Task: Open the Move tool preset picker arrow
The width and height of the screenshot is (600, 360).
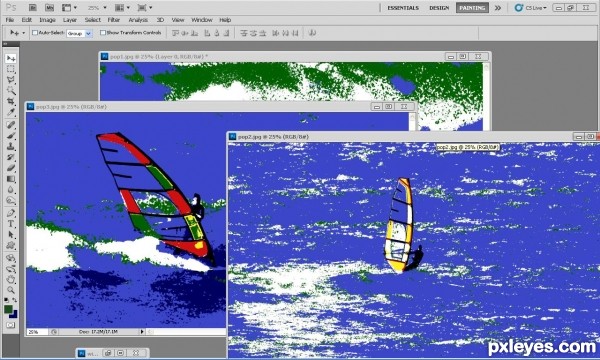Action: pos(24,33)
